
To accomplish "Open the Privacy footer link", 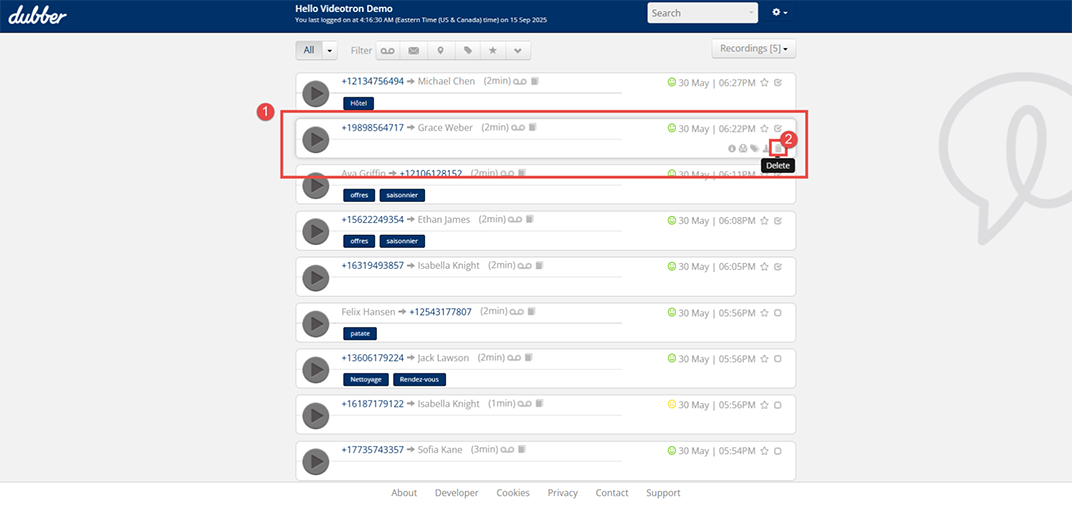I will [x=563, y=493].
